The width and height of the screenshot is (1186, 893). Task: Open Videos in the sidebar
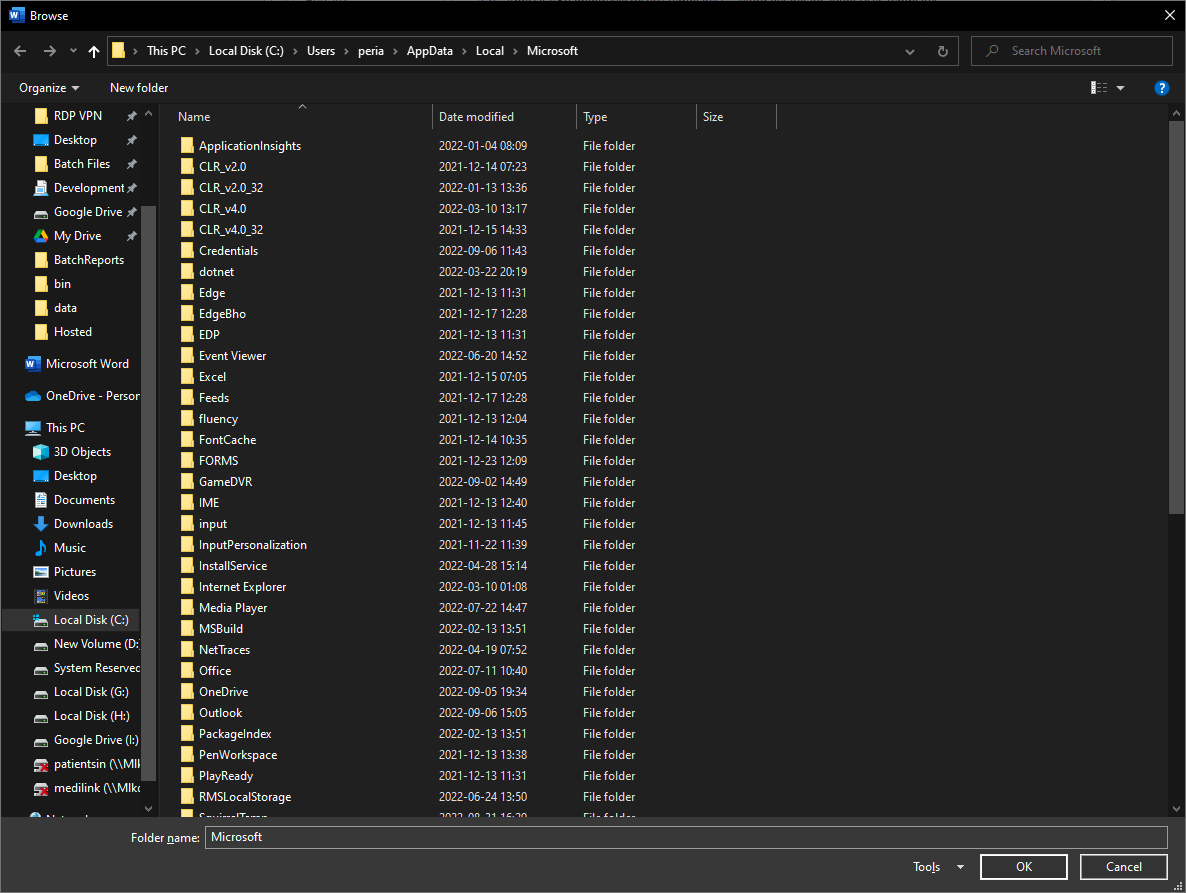point(71,596)
